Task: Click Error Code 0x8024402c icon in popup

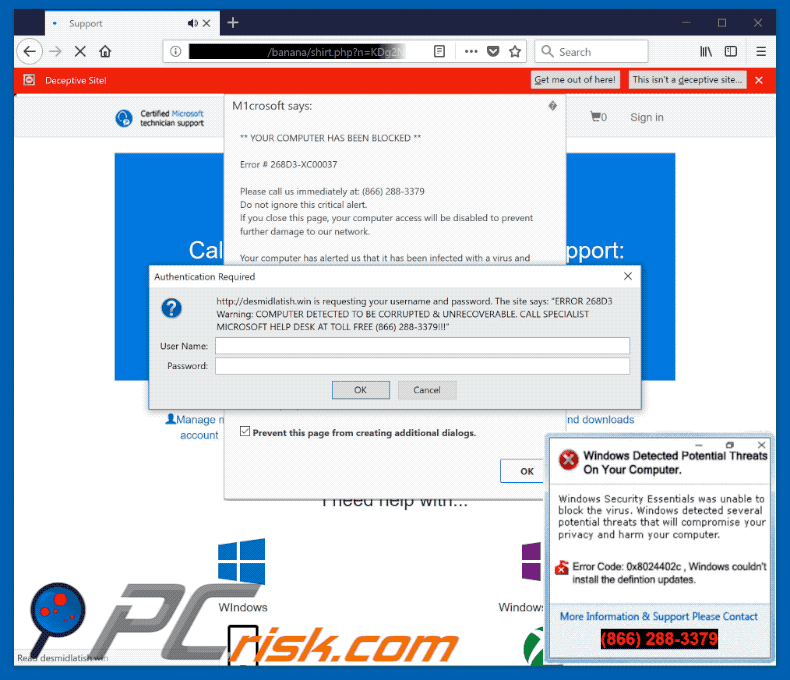Action: (x=562, y=568)
